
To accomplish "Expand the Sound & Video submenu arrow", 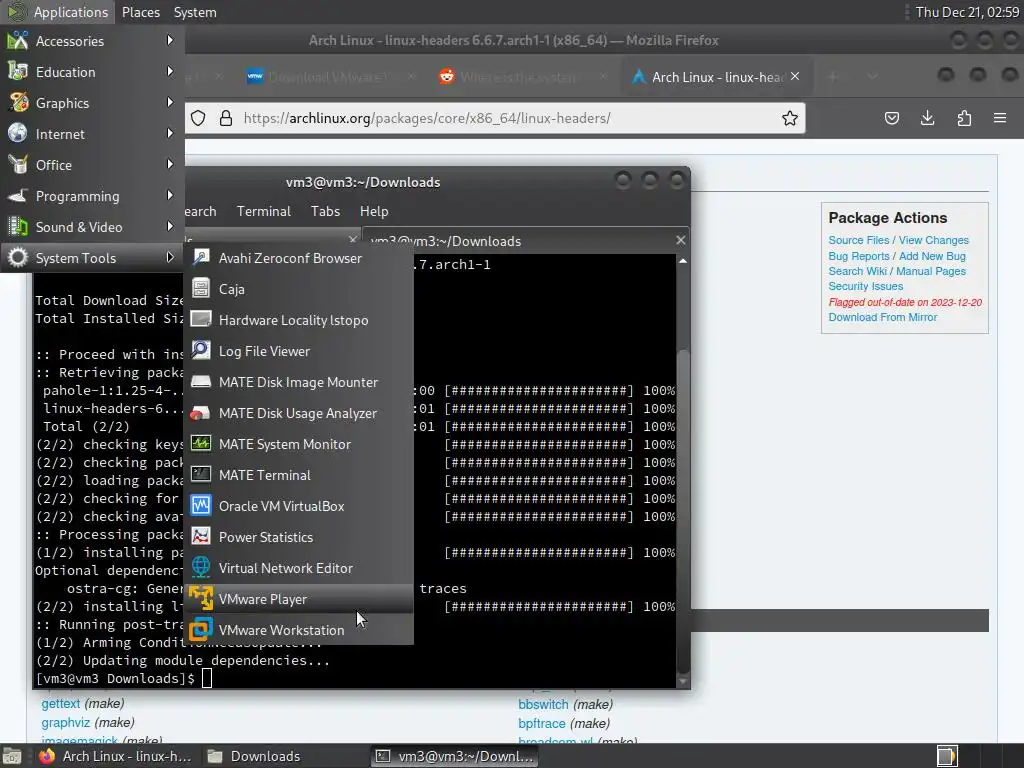I will click(170, 226).
